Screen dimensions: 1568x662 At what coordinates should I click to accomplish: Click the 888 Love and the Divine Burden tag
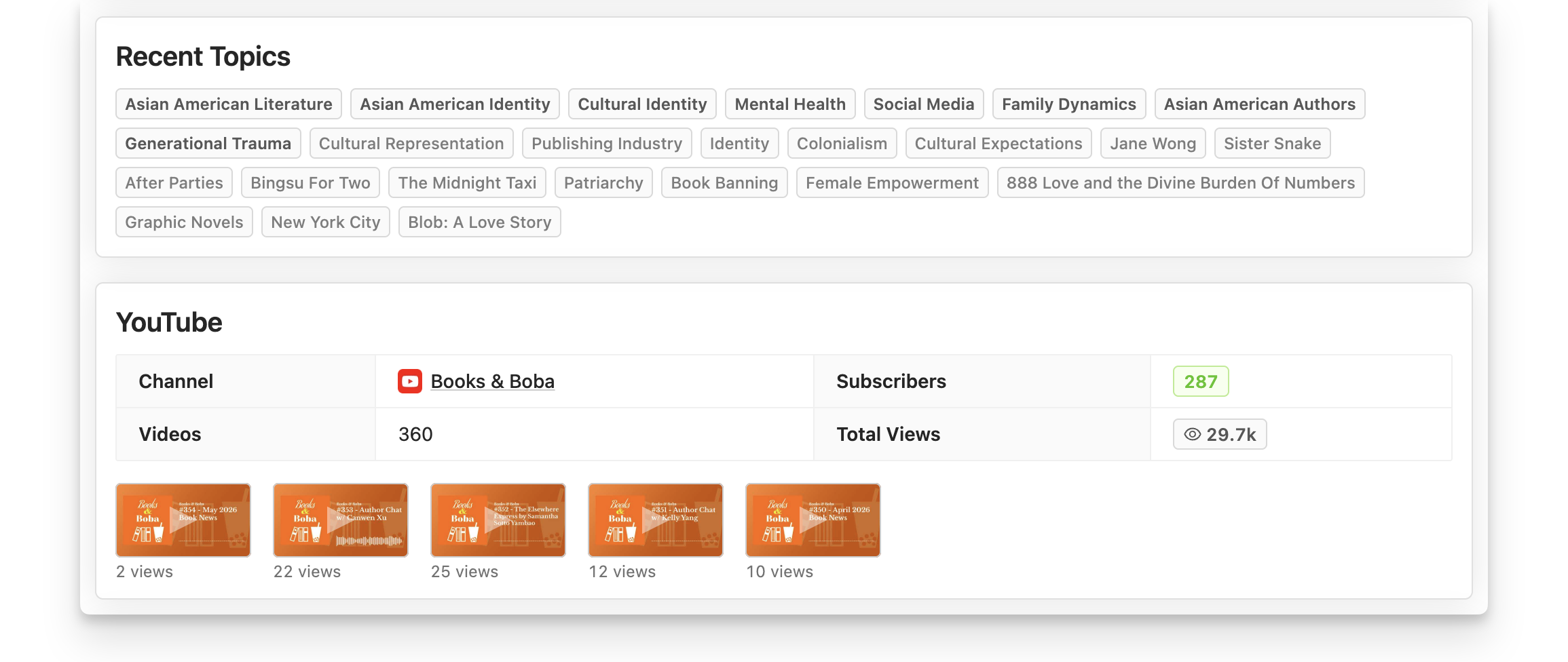(x=1180, y=182)
